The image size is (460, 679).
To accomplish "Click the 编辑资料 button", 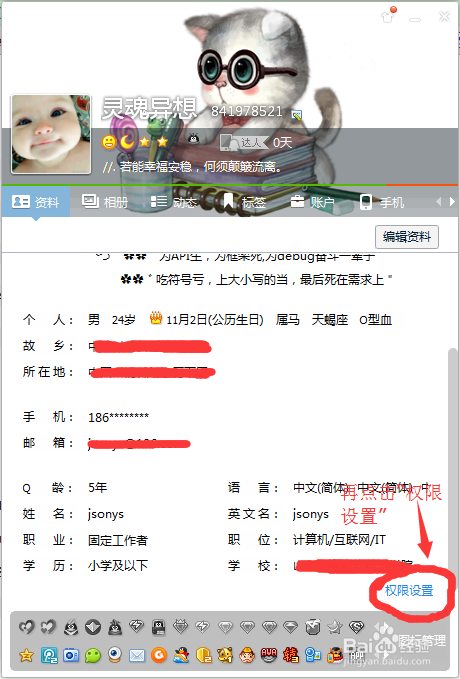I will [x=407, y=237].
